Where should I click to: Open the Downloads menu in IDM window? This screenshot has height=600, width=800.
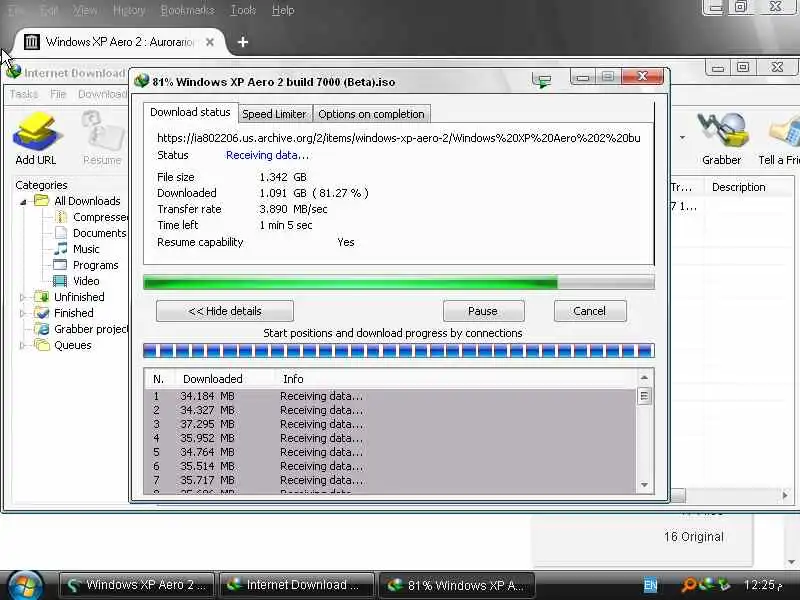102,94
